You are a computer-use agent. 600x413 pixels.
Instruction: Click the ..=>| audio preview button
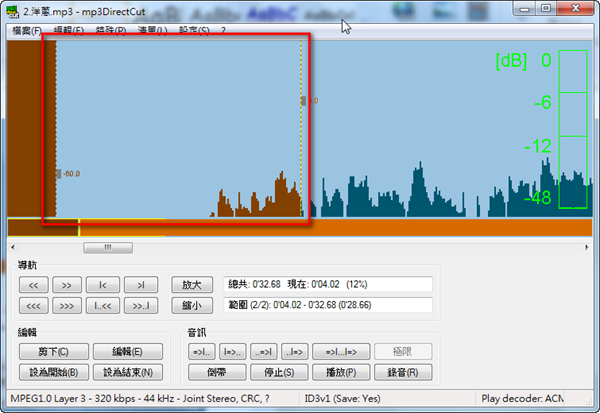point(264,351)
